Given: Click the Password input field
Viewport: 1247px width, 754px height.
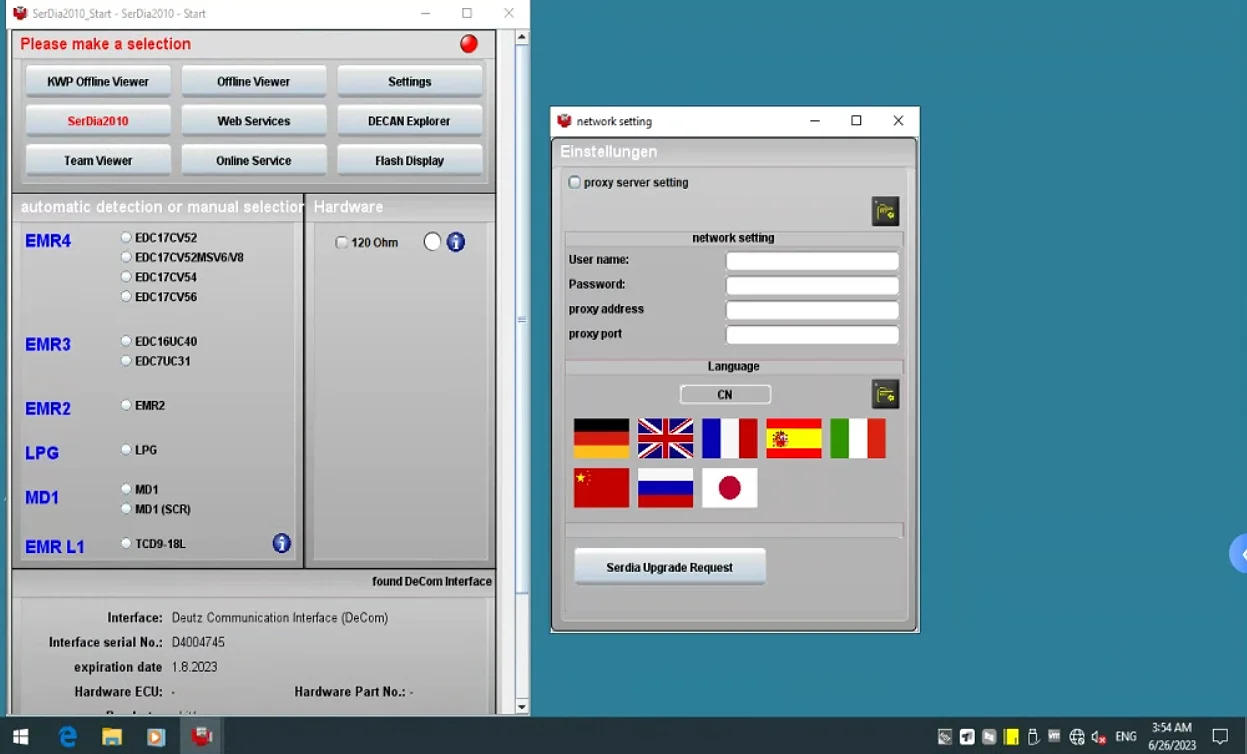Looking at the screenshot, I should [x=812, y=286].
